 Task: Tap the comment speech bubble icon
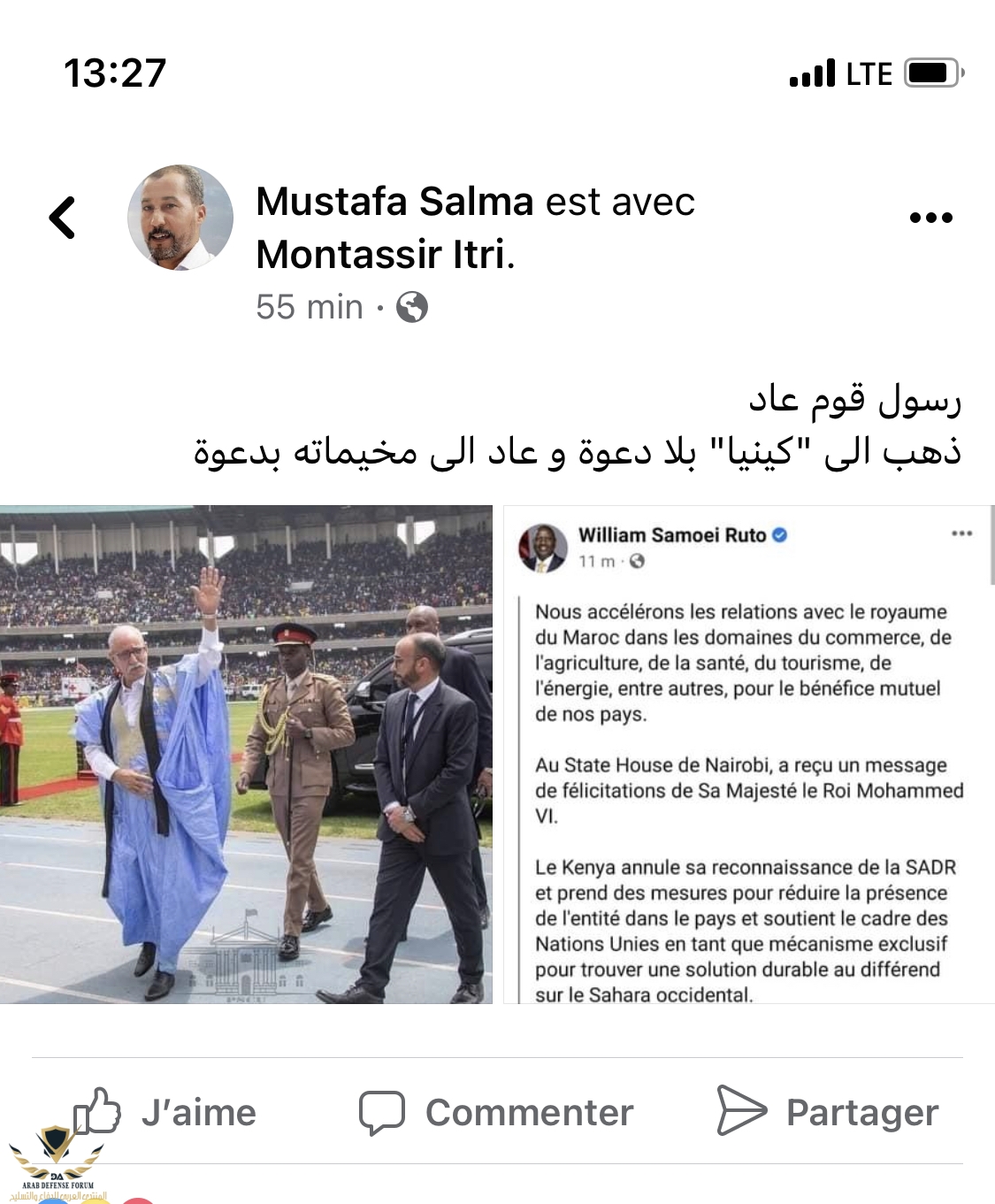[382, 1113]
